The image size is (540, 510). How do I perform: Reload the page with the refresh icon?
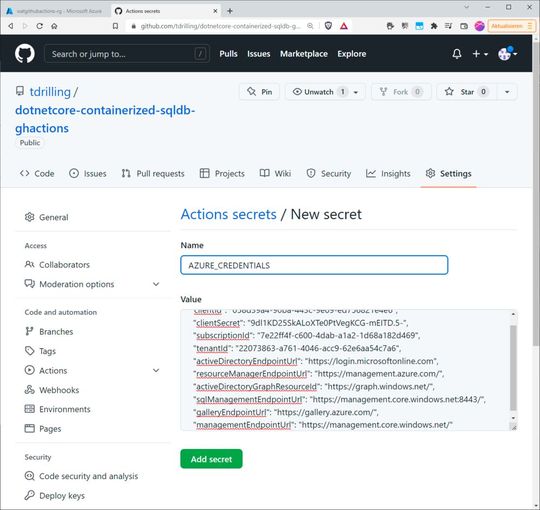point(40,26)
